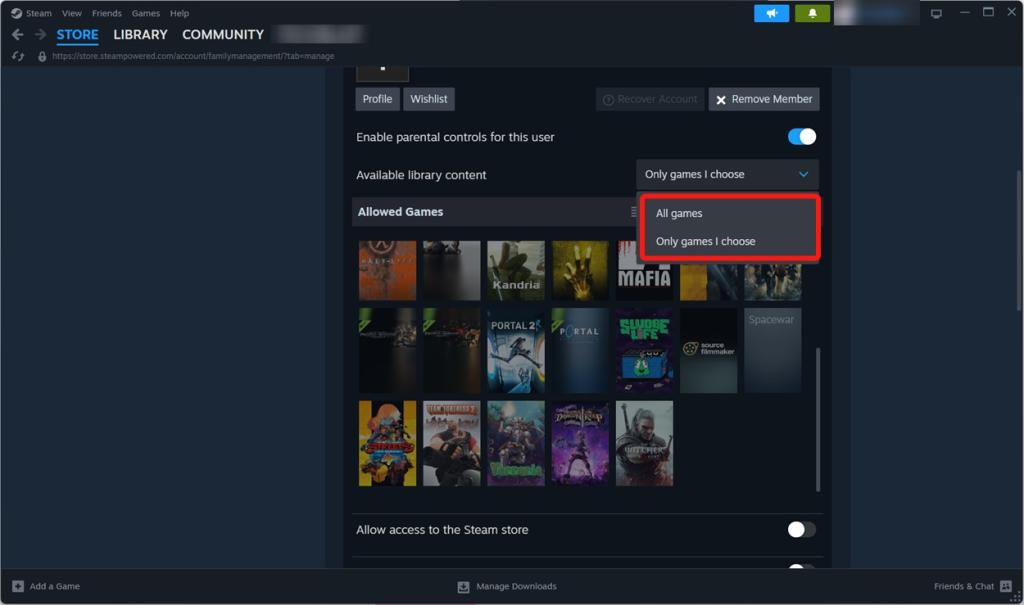This screenshot has height=605, width=1024.
Task: Open the Friends menu
Action: pos(106,13)
